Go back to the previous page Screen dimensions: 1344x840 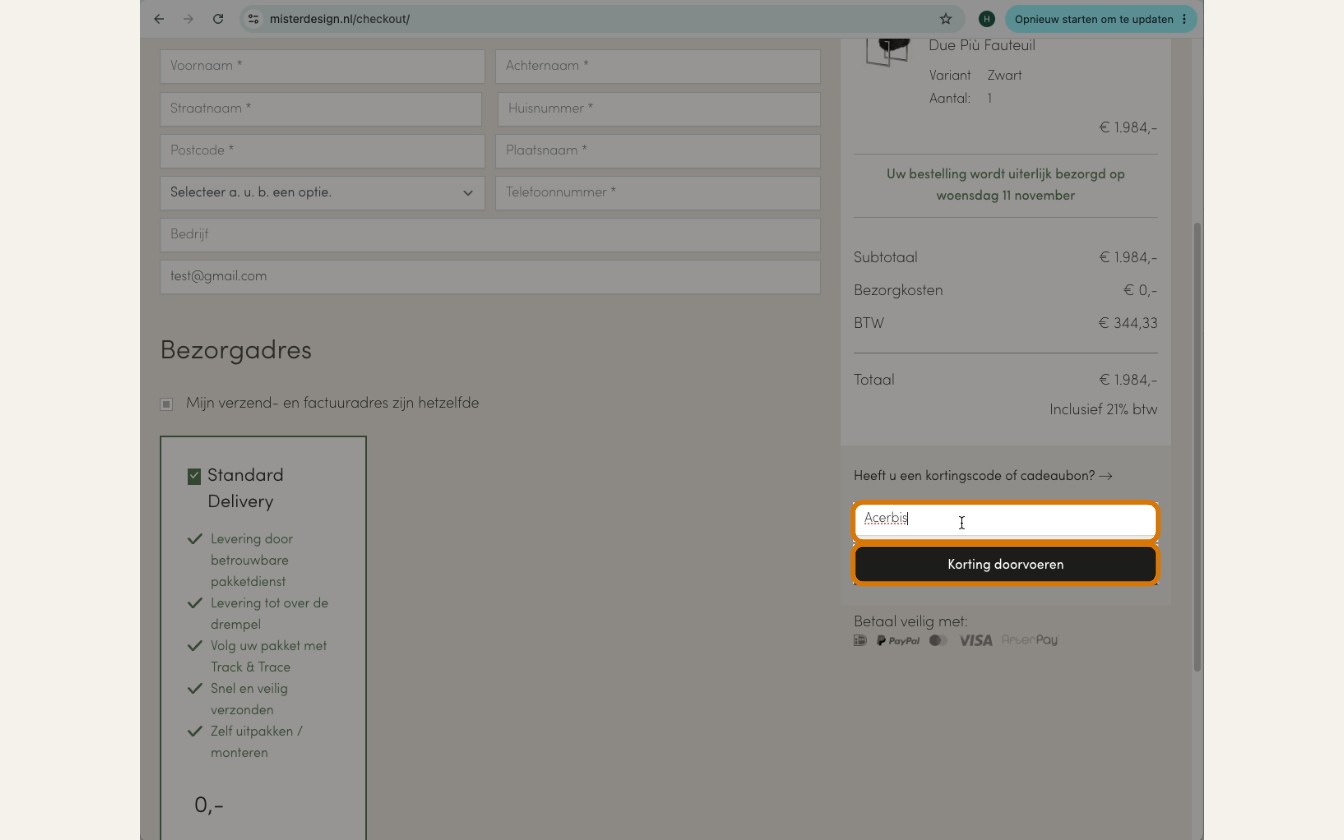[x=159, y=19]
